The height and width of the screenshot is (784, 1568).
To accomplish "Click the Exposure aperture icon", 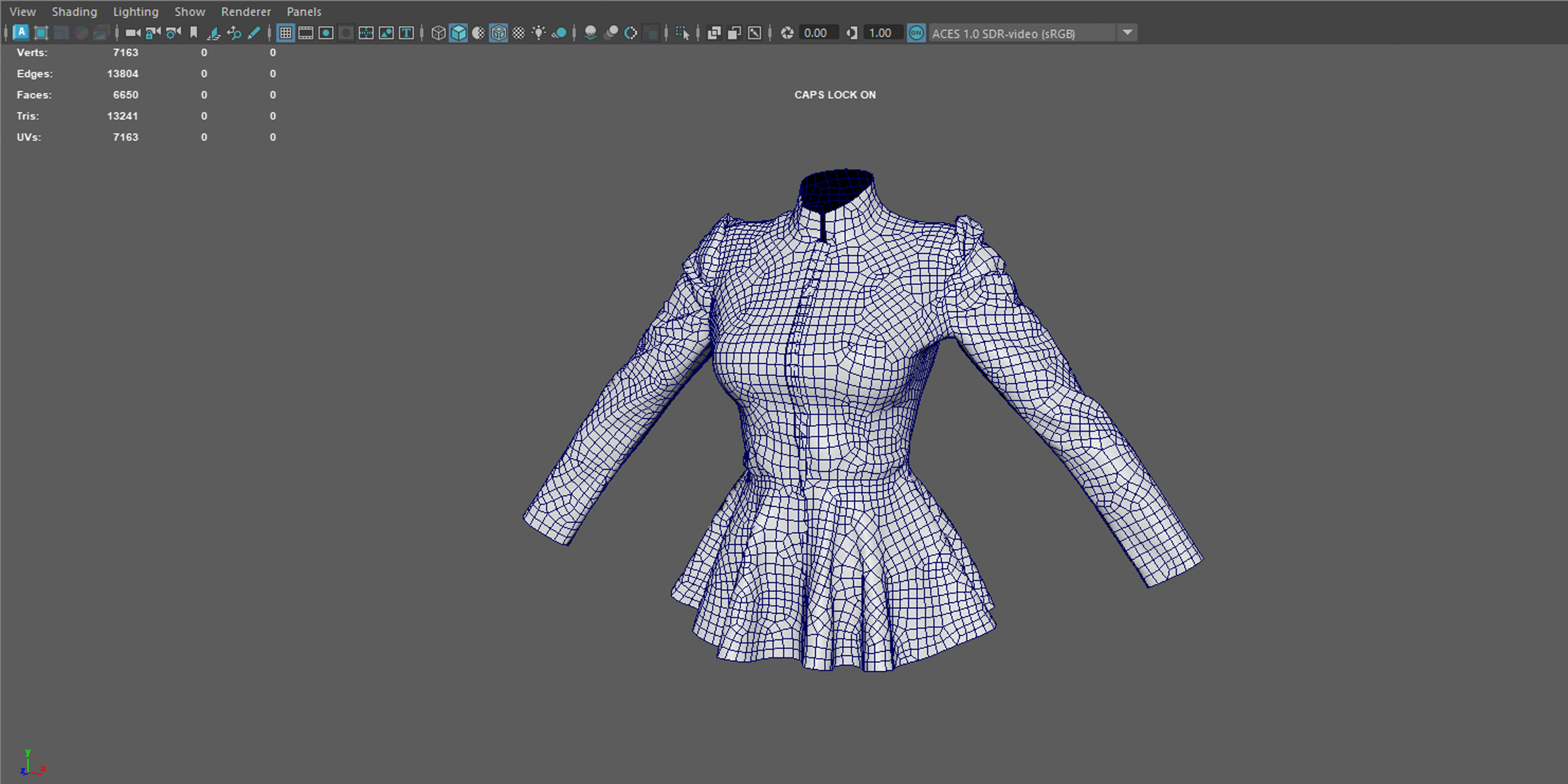I will [x=787, y=33].
